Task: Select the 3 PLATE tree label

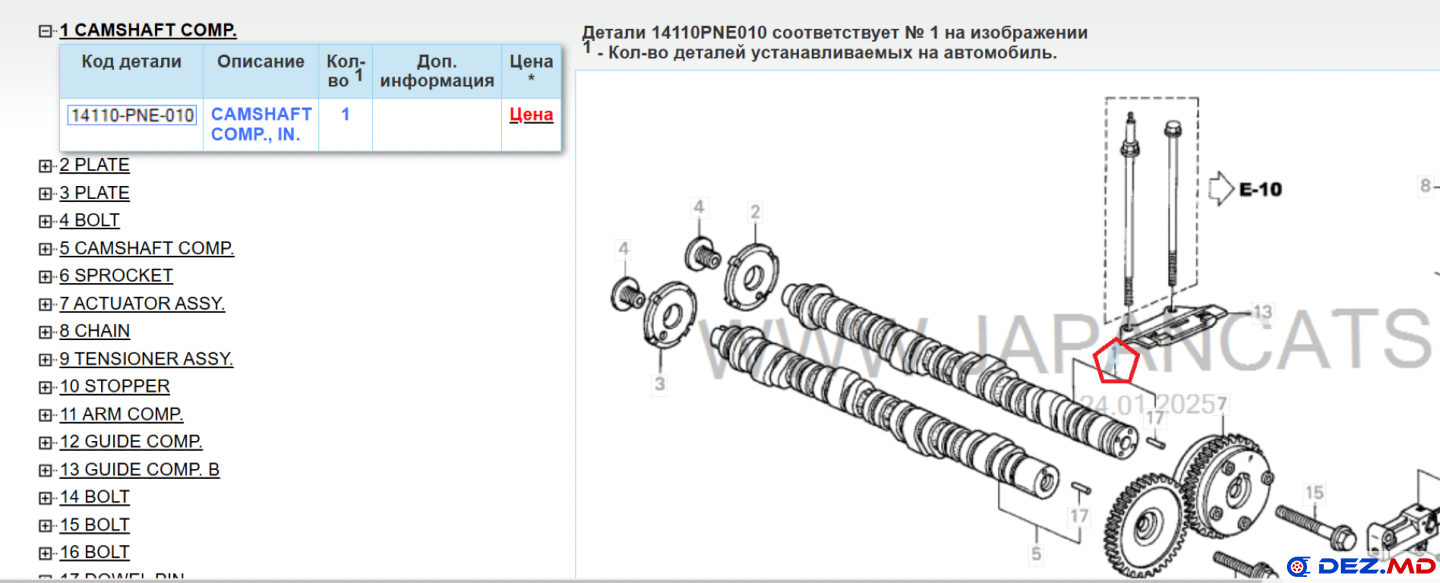Action: pos(94,193)
